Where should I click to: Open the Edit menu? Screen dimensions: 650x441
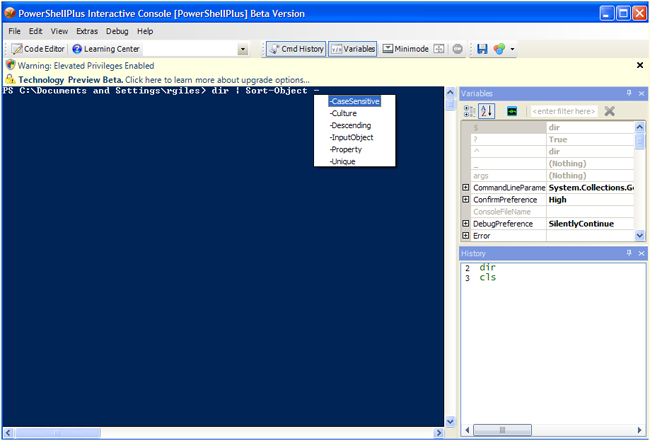coord(35,31)
